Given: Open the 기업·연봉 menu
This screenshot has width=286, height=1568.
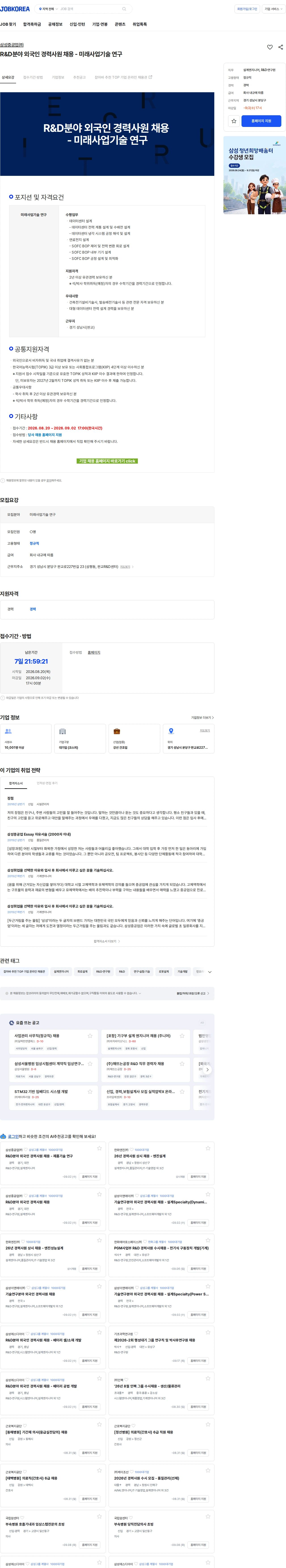Looking at the screenshot, I should tap(100, 24).
